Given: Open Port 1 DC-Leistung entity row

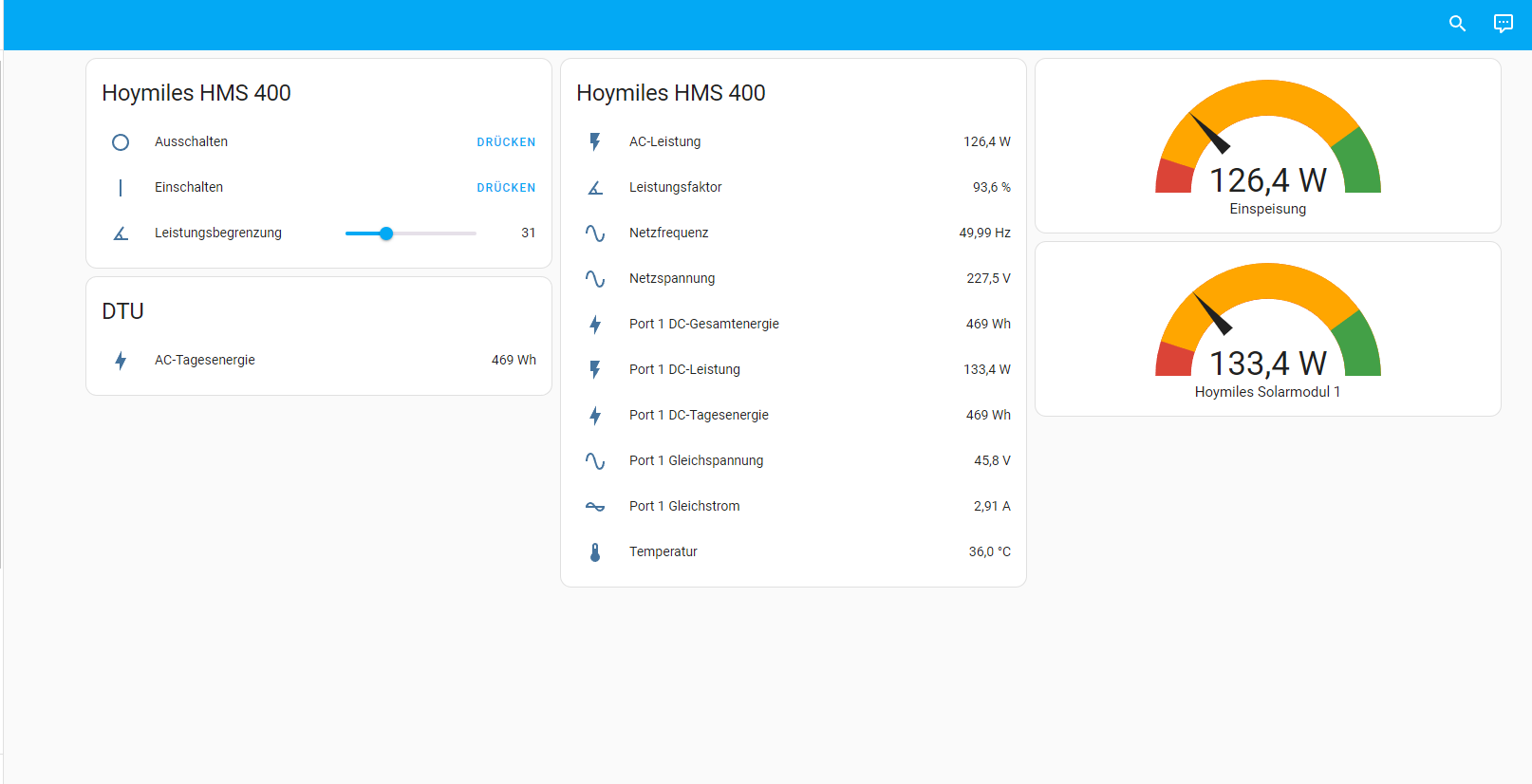Looking at the screenshot, I should 794,370.
